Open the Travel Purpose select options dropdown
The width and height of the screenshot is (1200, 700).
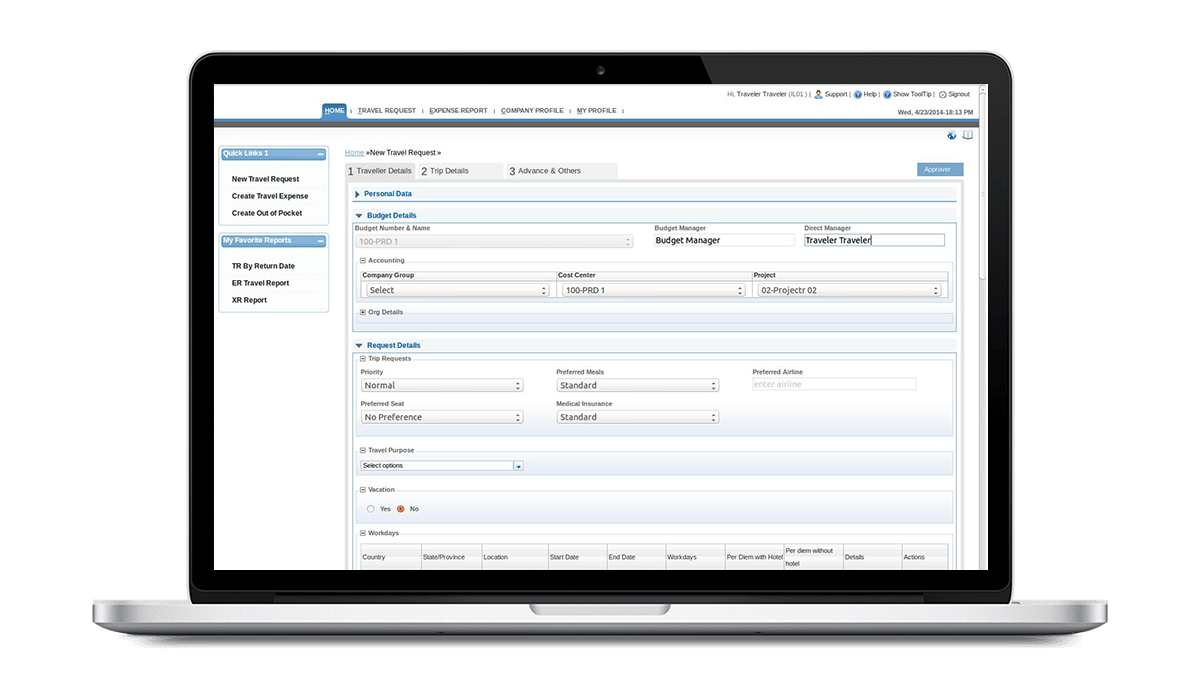click(x=441, y=466)
